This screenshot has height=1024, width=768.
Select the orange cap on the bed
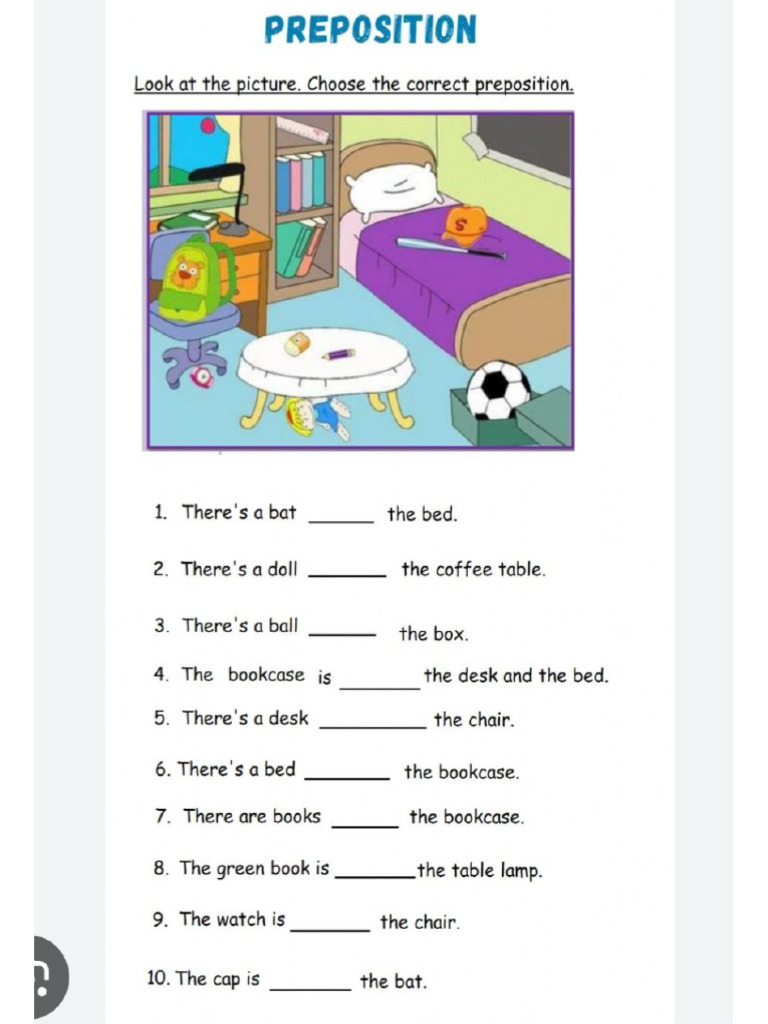tap(464, 224)
